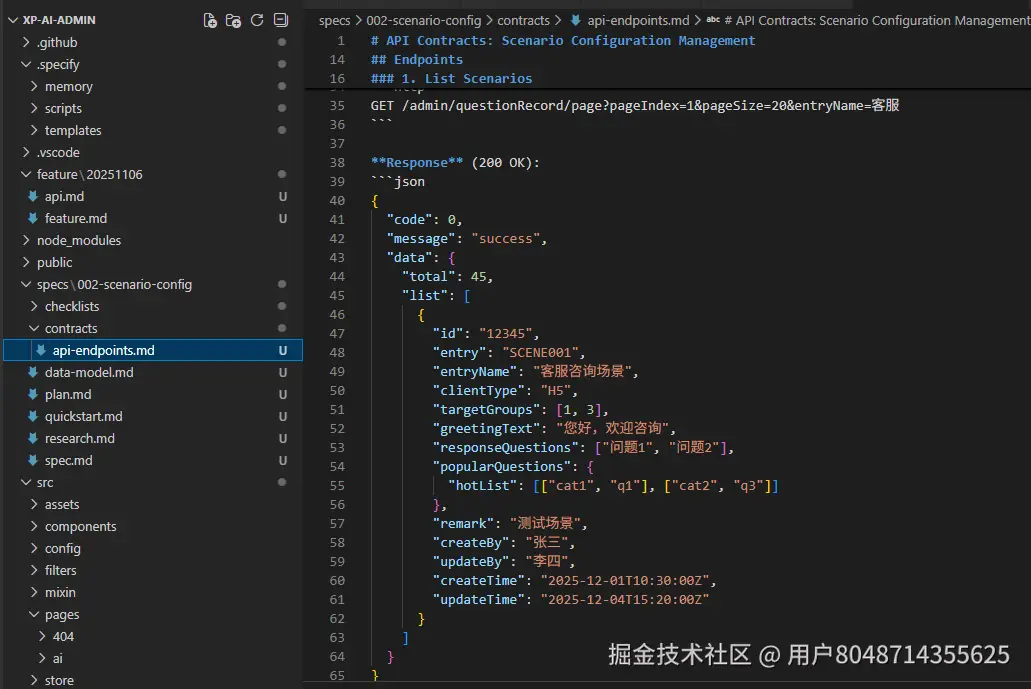Click the abc symbol icon in breadcrumb
This screenshot has width=1031, height=689.
pyautogui.click(x=713, y=20)
